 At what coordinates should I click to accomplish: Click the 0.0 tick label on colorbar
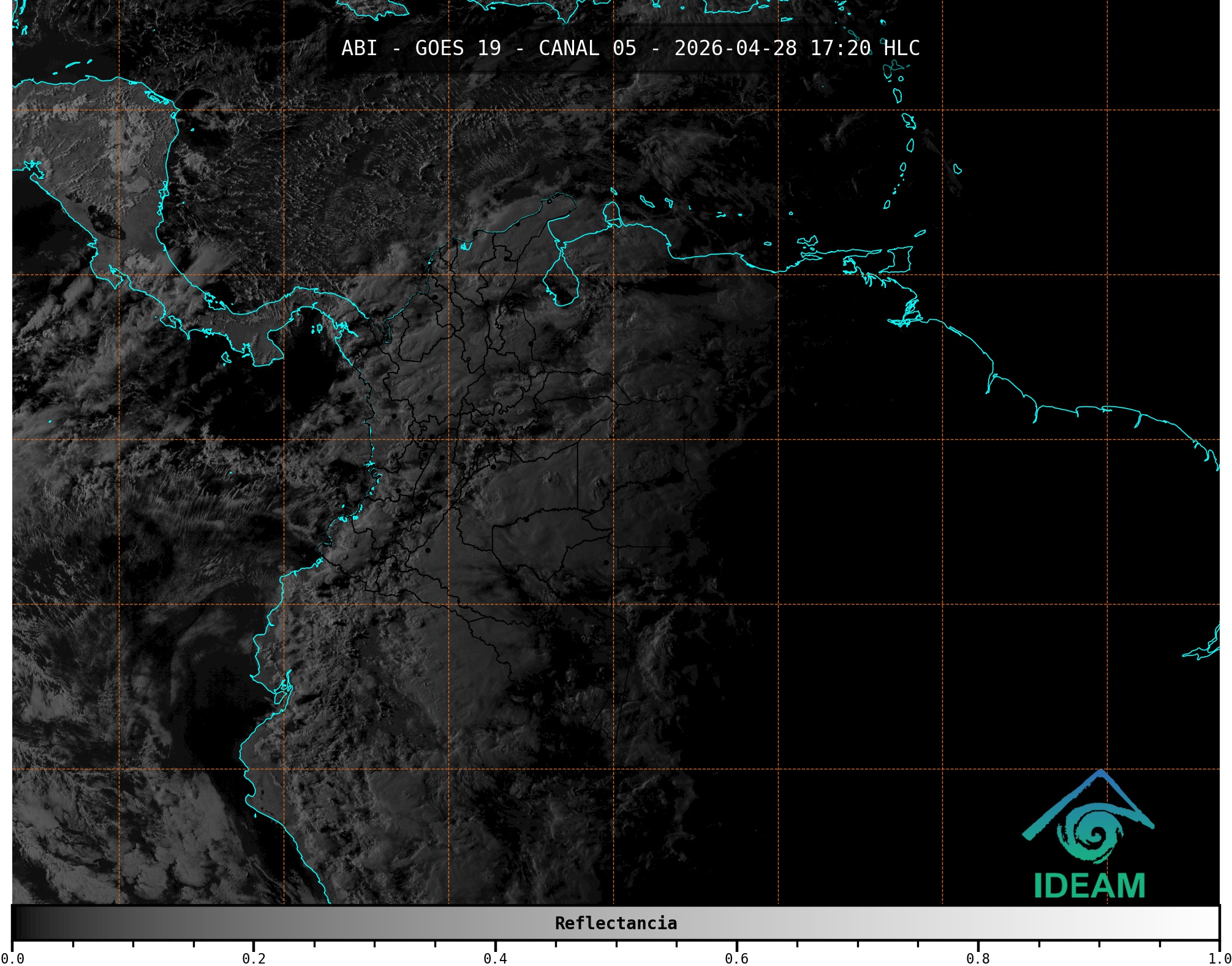(12, 958)
